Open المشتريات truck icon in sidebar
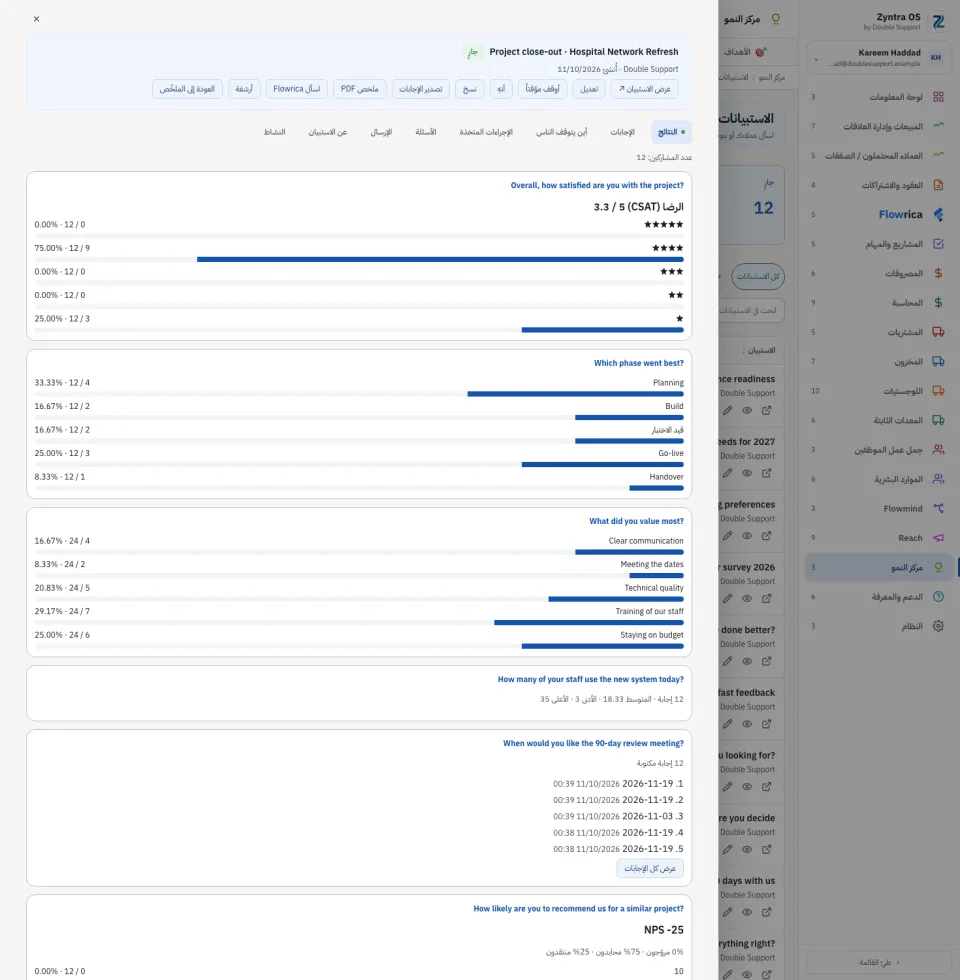The height and width of the screenshot is (980, 960). [x=938, y=332]
